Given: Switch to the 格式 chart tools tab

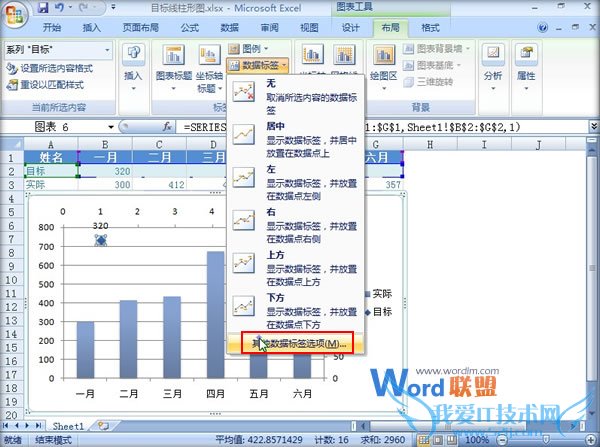Looking at the screenshot, I should 430,28.
